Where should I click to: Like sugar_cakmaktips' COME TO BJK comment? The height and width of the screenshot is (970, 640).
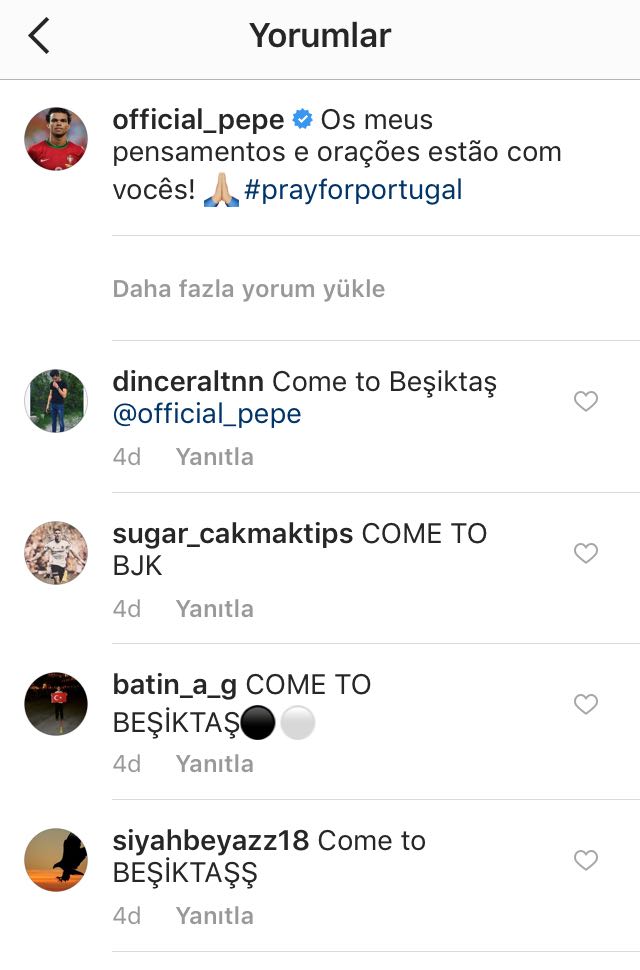(586, 552)
